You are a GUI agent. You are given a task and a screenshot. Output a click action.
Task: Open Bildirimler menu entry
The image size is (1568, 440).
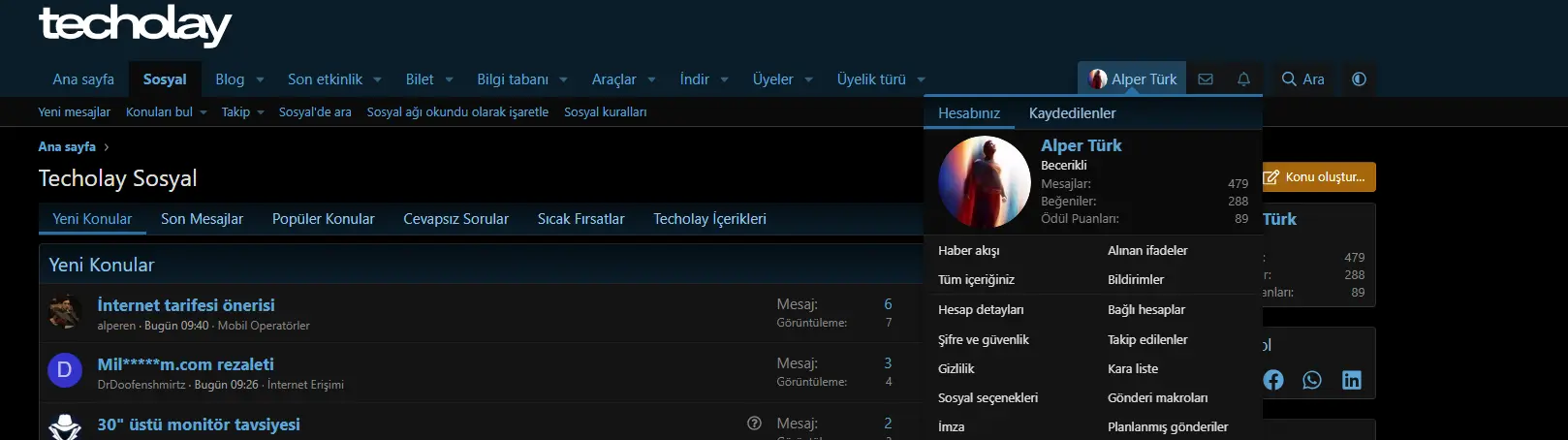tap(1136, 280)
